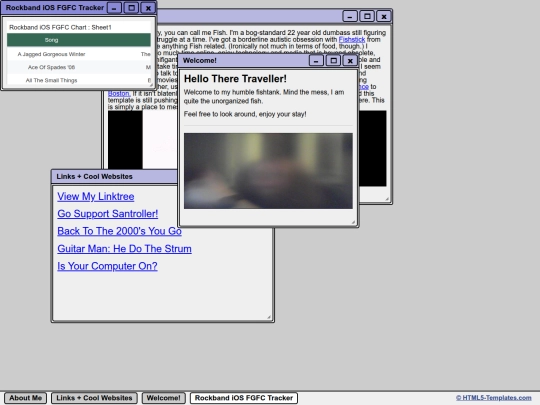Select About Me in the bottom taskbar
Image resolution: width=540 pixels, height=405 pixels.
point(25,398)
